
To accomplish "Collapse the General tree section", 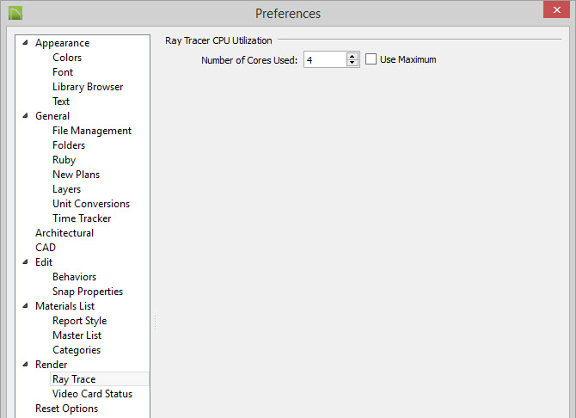I will [25, 116].
